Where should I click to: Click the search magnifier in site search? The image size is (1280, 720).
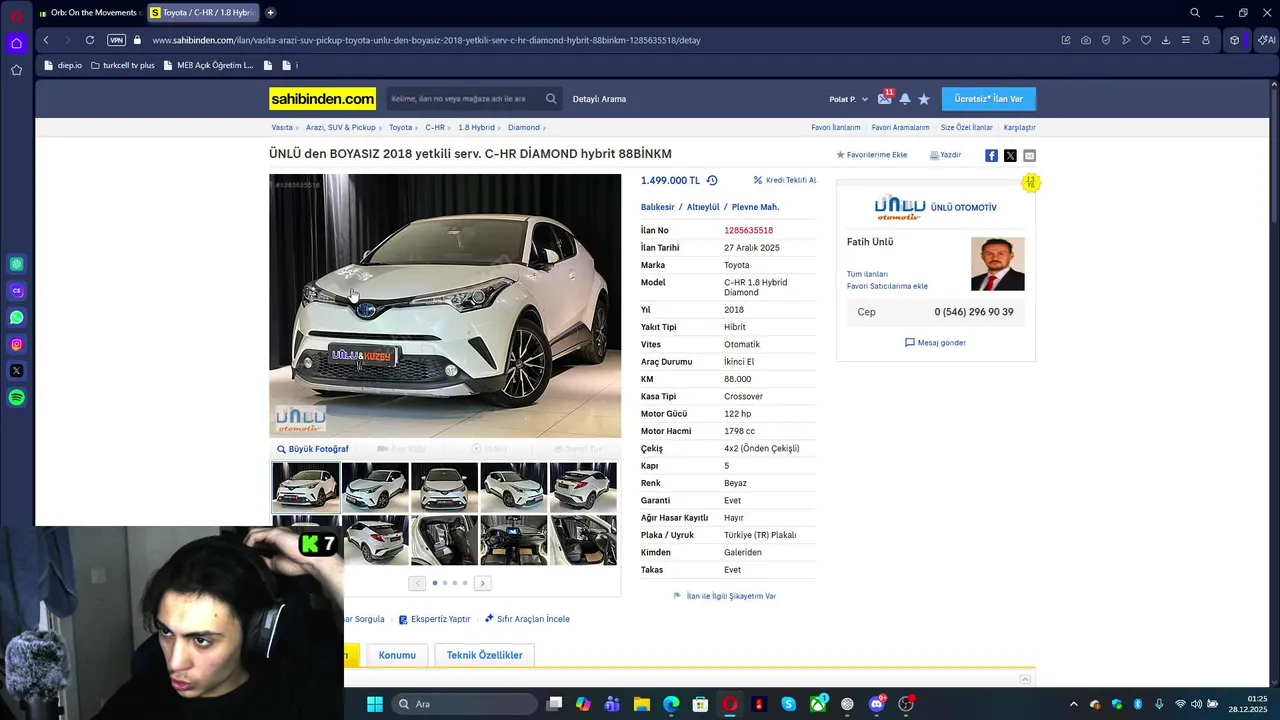pos(551,99)
